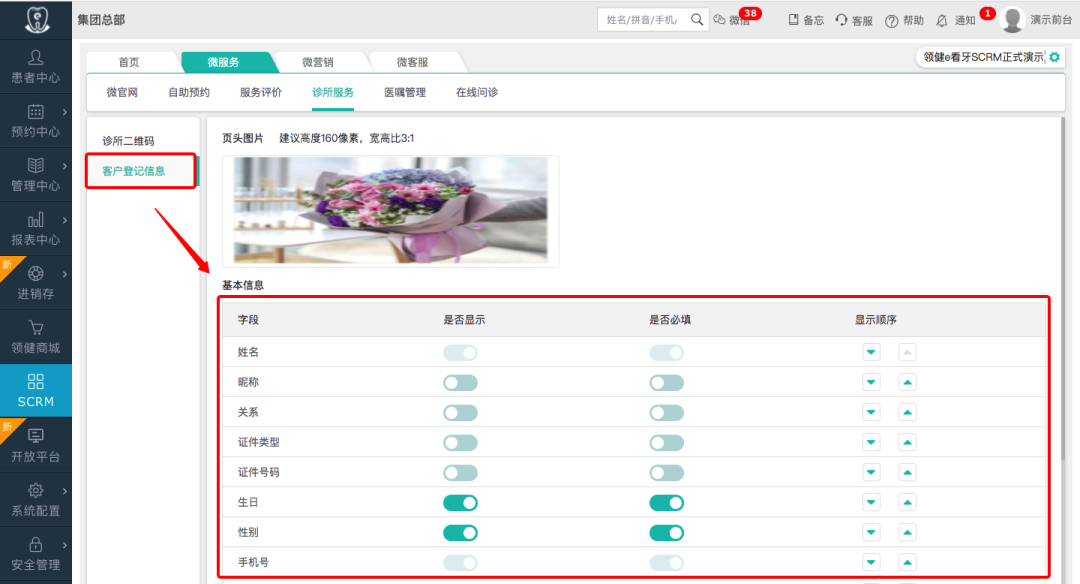Open 预约中心 calendar icon
This screenshot has width=1080, height=584.
[36, 112]
